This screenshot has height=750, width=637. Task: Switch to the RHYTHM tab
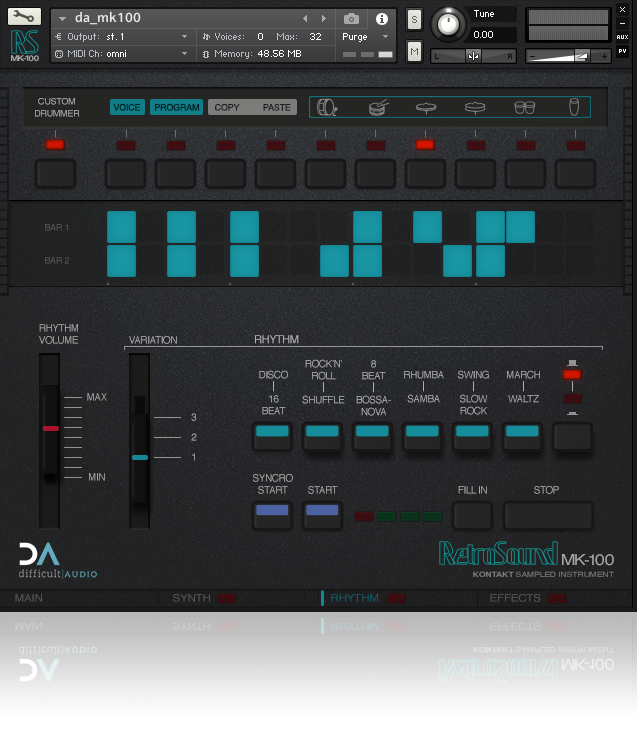354,598
